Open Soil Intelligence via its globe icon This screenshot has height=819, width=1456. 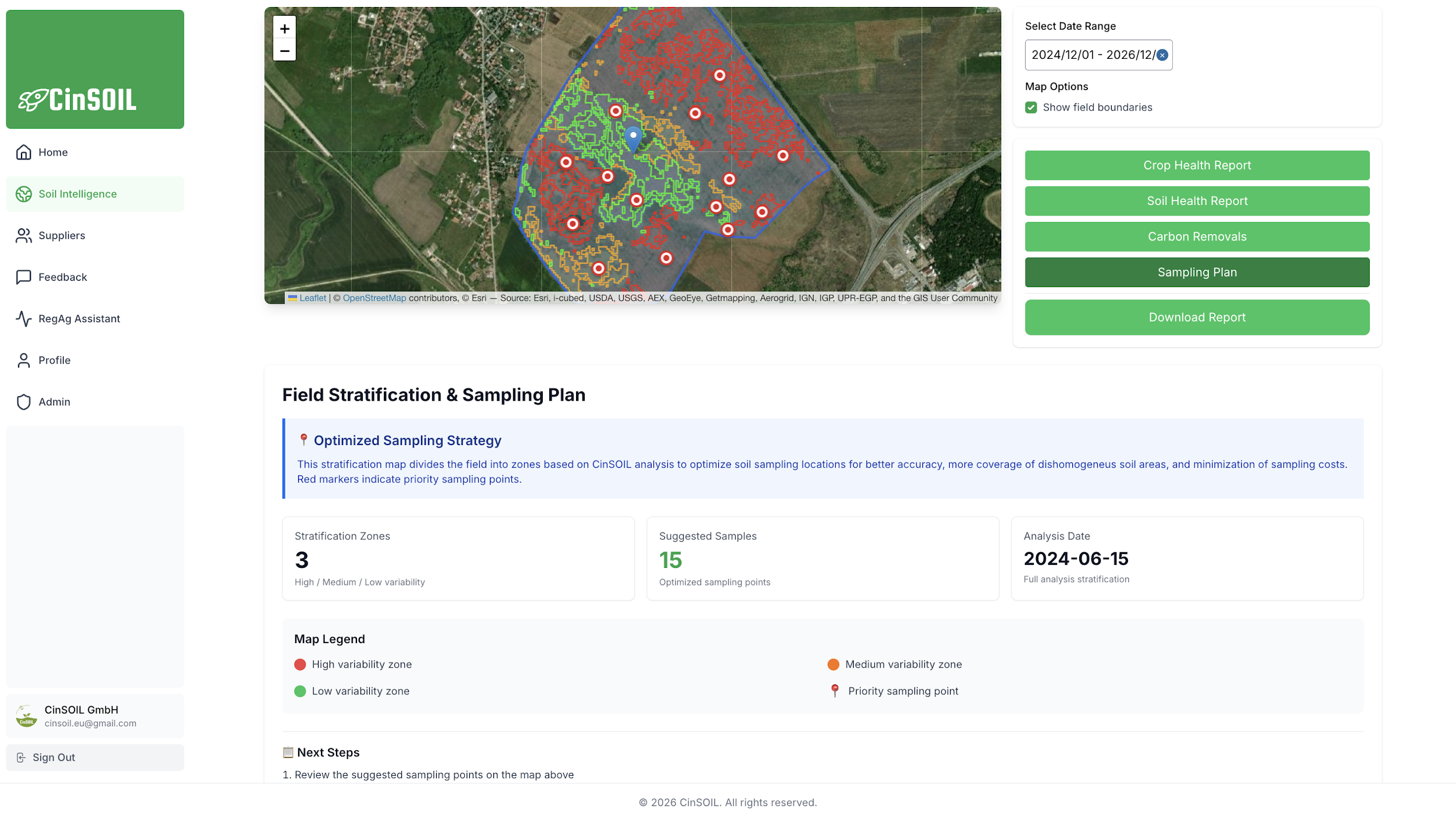pyautogui.click(x=23, y=194)
